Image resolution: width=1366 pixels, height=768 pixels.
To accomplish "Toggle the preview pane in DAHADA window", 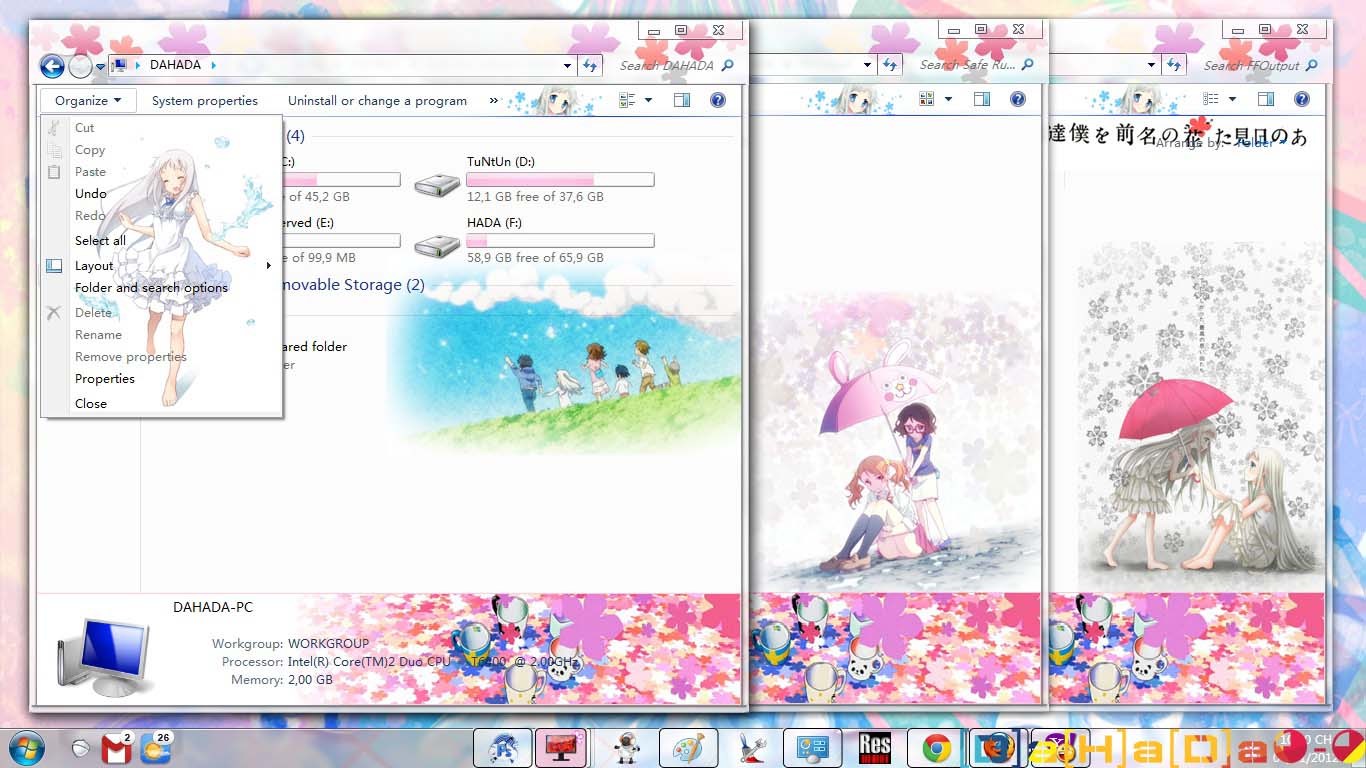I will (682, 100).
